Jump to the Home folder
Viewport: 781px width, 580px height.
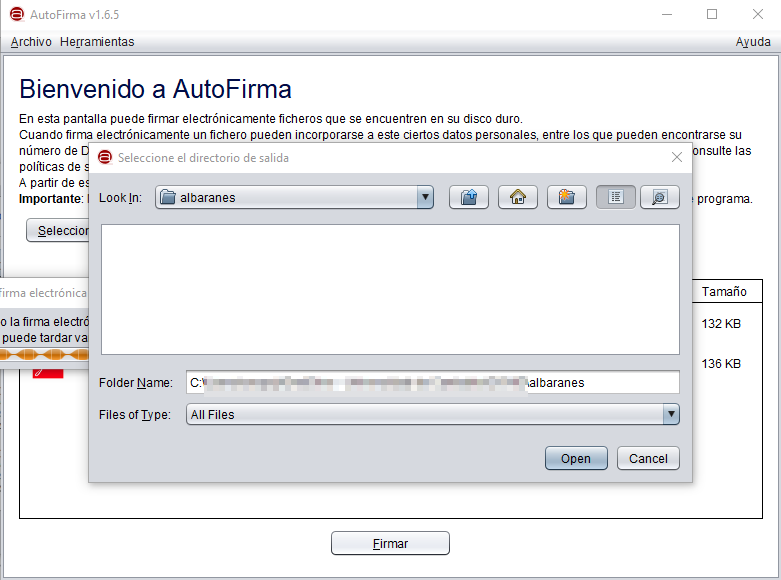tap(518, 197)
